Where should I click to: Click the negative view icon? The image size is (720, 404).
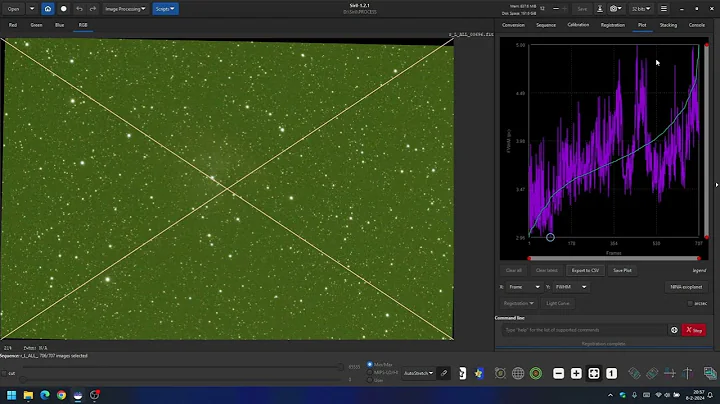pyautogui.click(x=462, y=373)
